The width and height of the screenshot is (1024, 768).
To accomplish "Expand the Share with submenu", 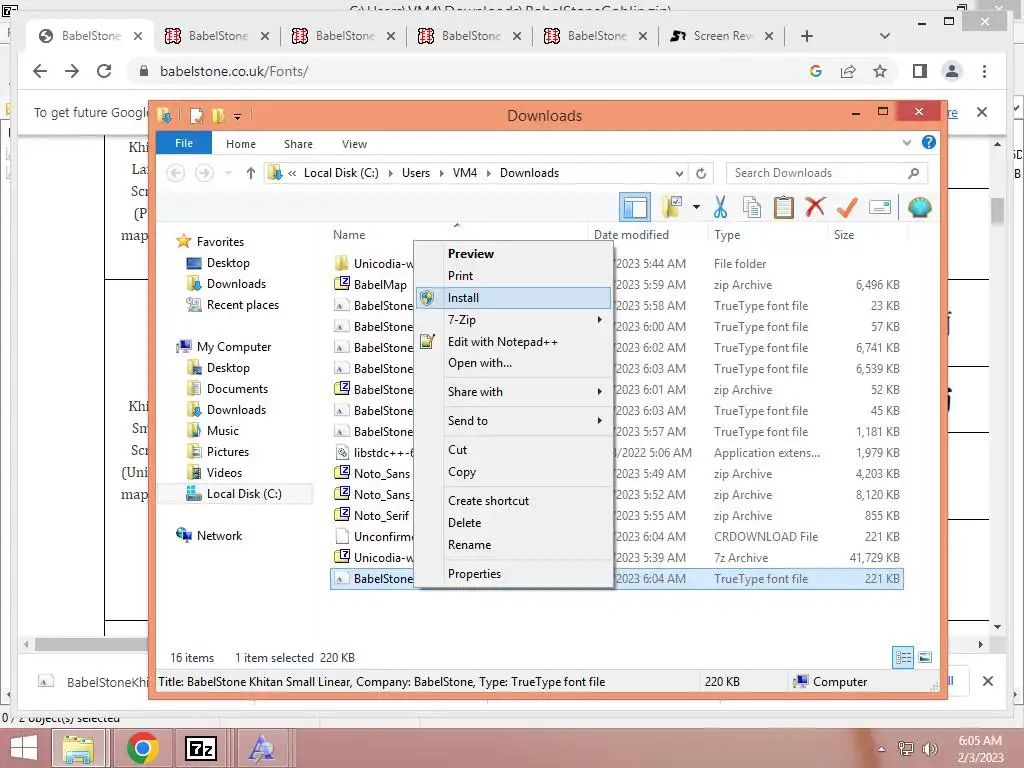I will (514, 392).
